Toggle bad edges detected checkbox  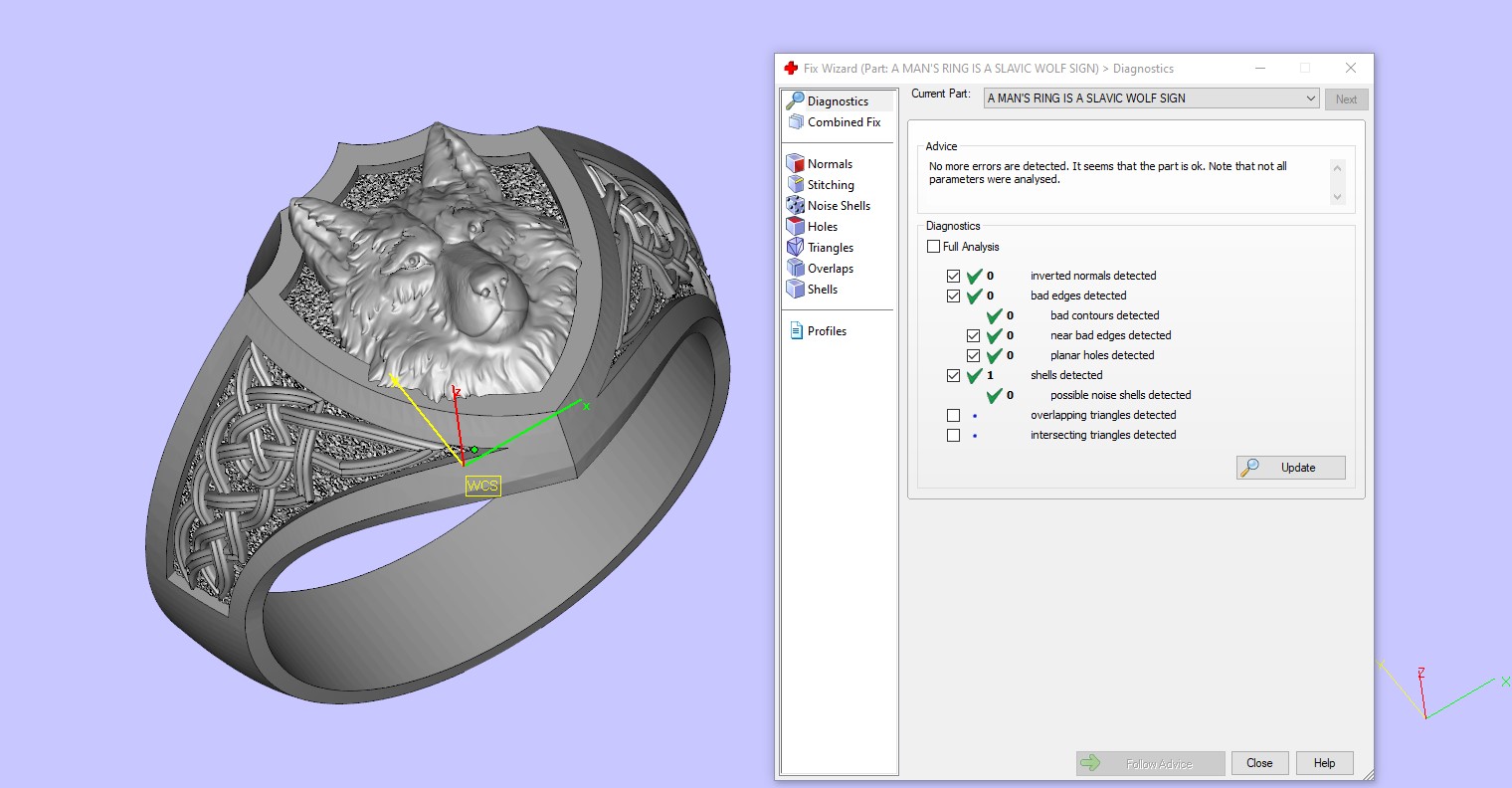953,296
